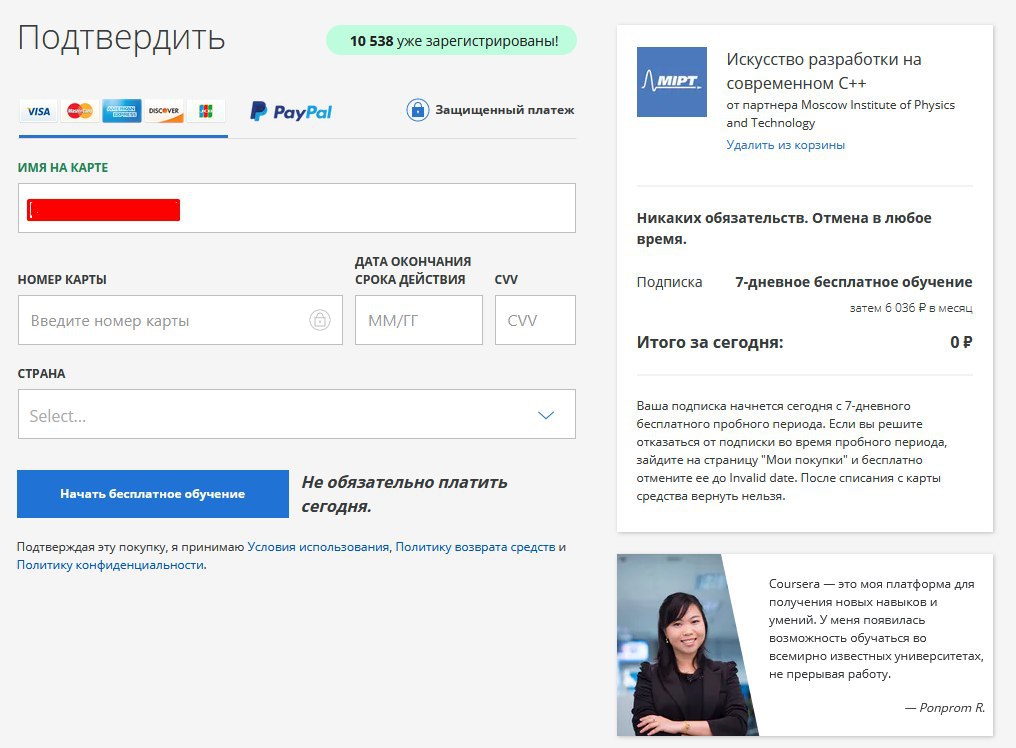Select the American Express icon

click(x=122, y=111)
